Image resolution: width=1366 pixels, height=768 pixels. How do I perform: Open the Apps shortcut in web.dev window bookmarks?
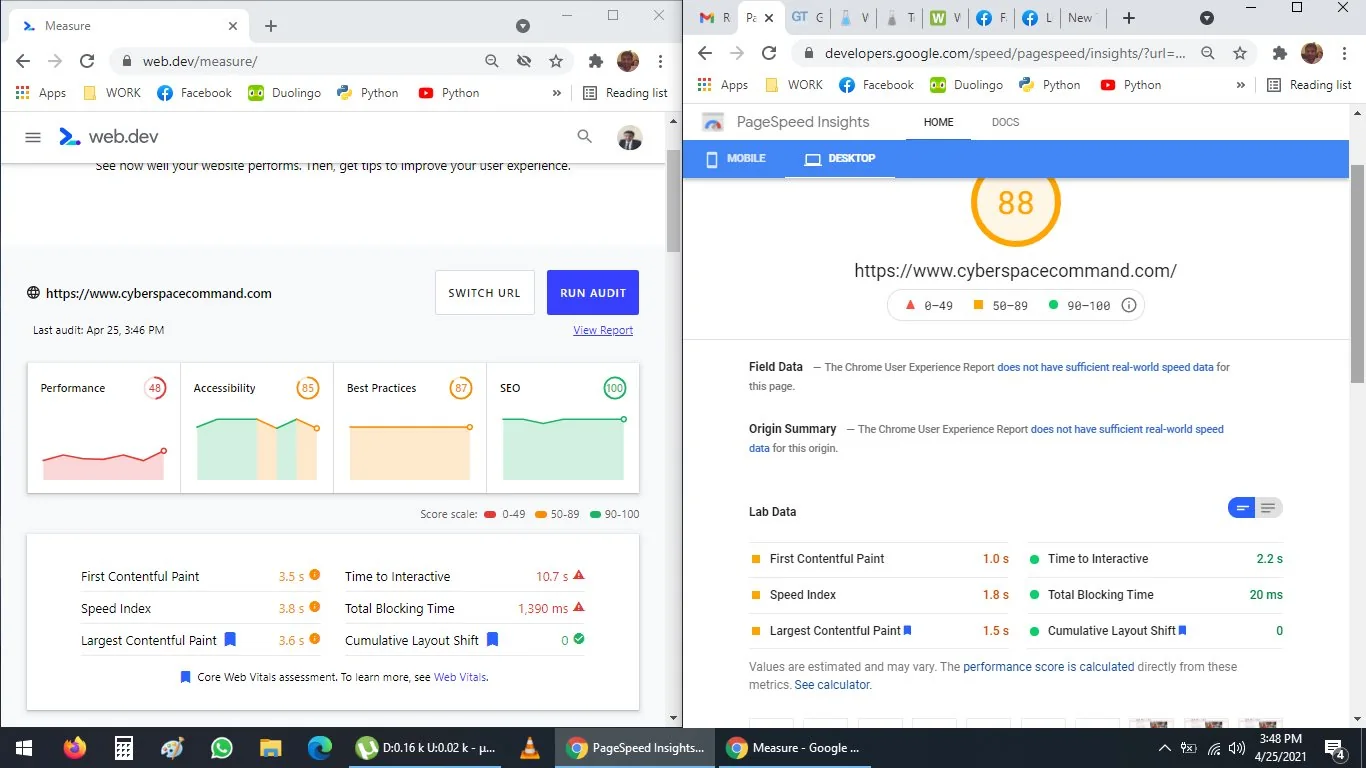(41, 93)
